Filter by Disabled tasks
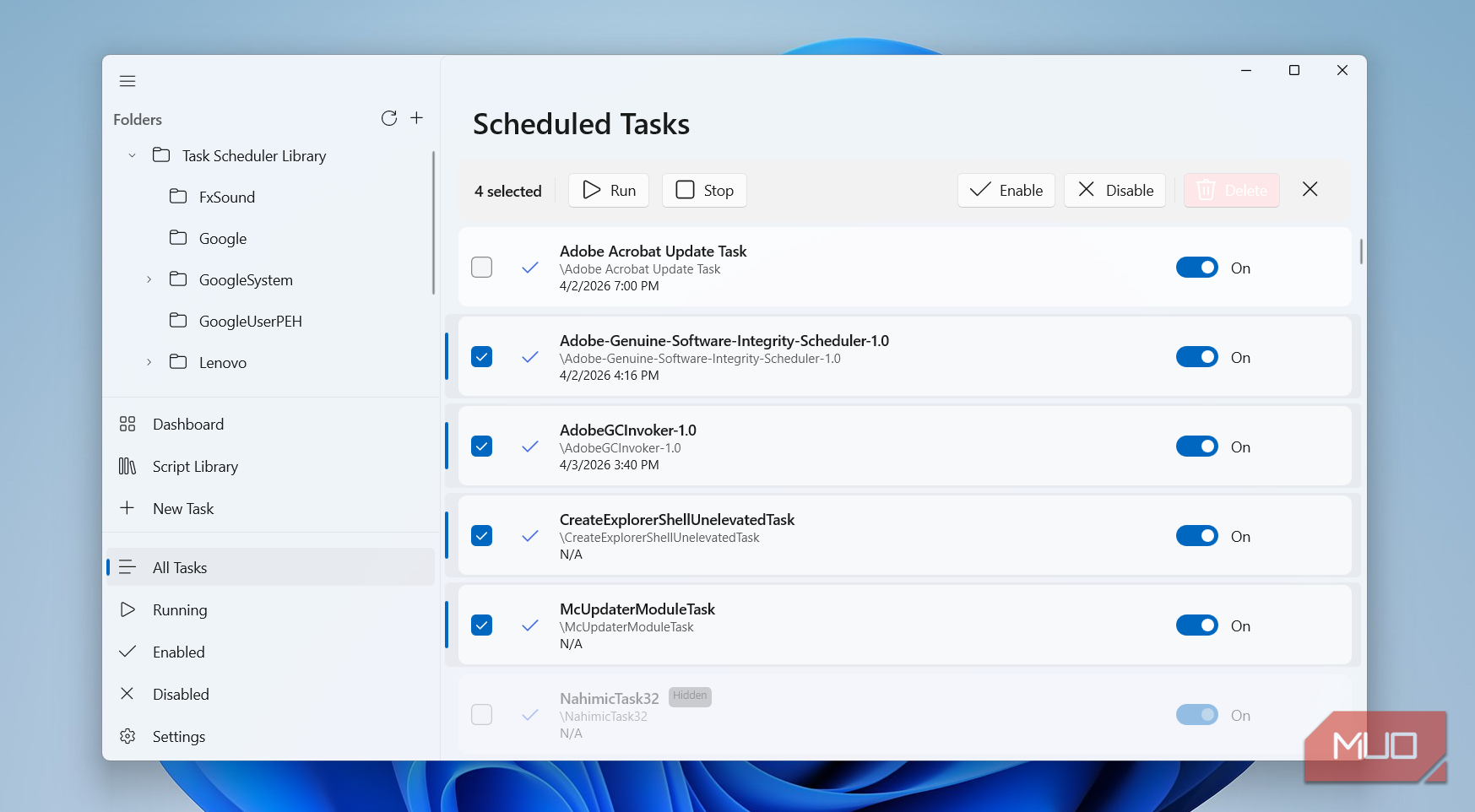 (x=270, y=694)
